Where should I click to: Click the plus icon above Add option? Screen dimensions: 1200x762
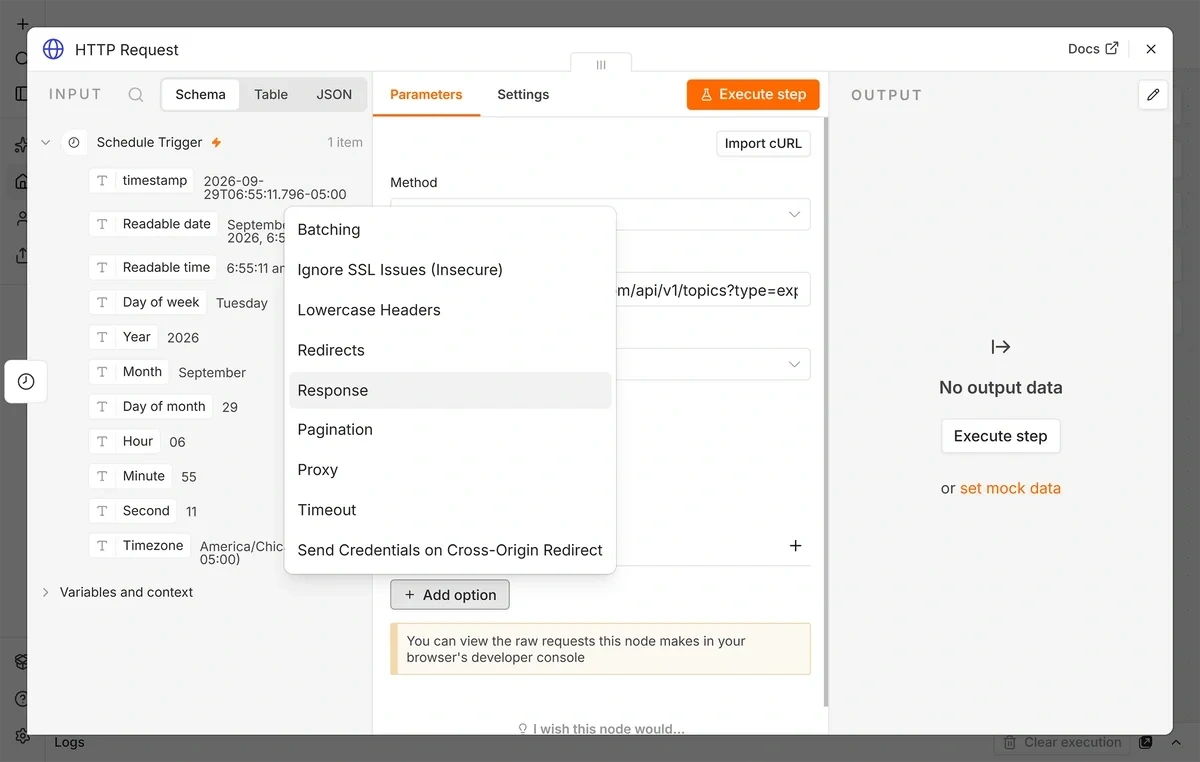(x=796, y=546)
